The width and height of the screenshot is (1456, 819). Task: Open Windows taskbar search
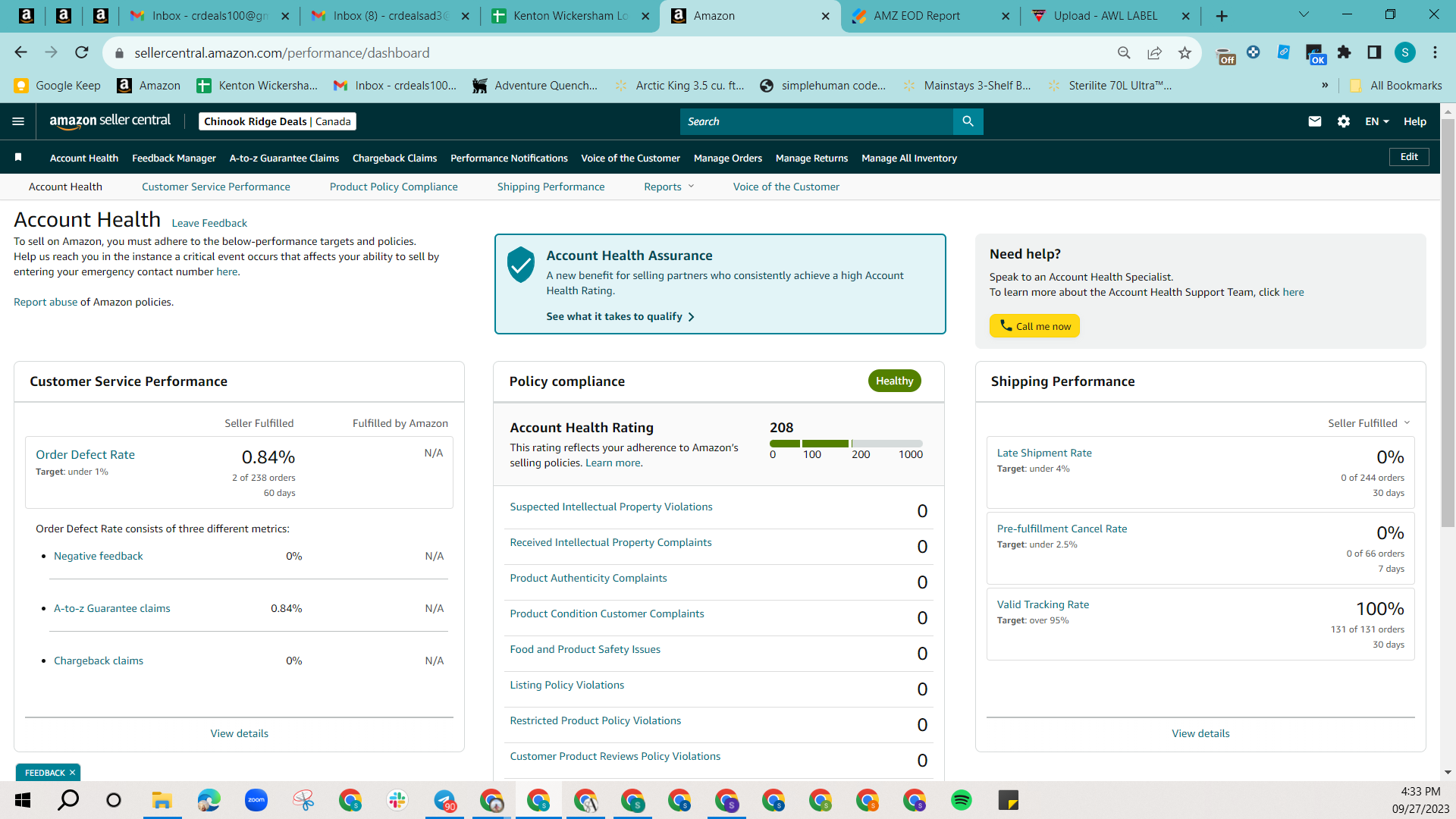[x=68, y=800]
